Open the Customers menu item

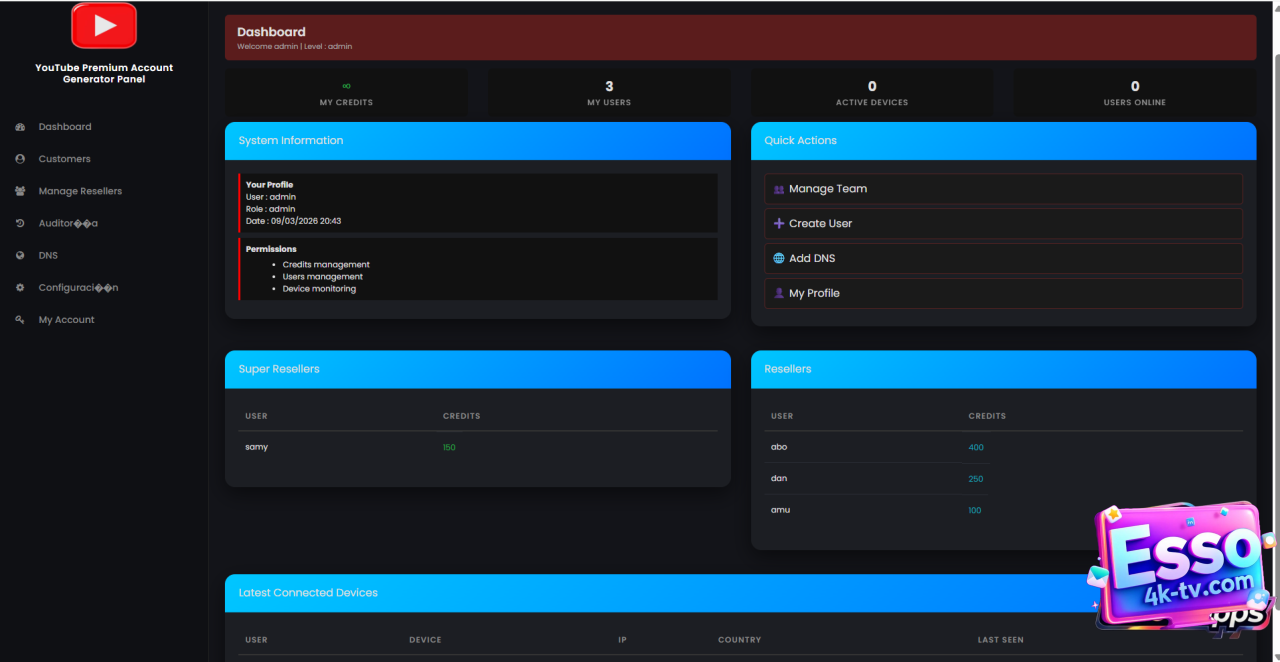pos(64,159)
